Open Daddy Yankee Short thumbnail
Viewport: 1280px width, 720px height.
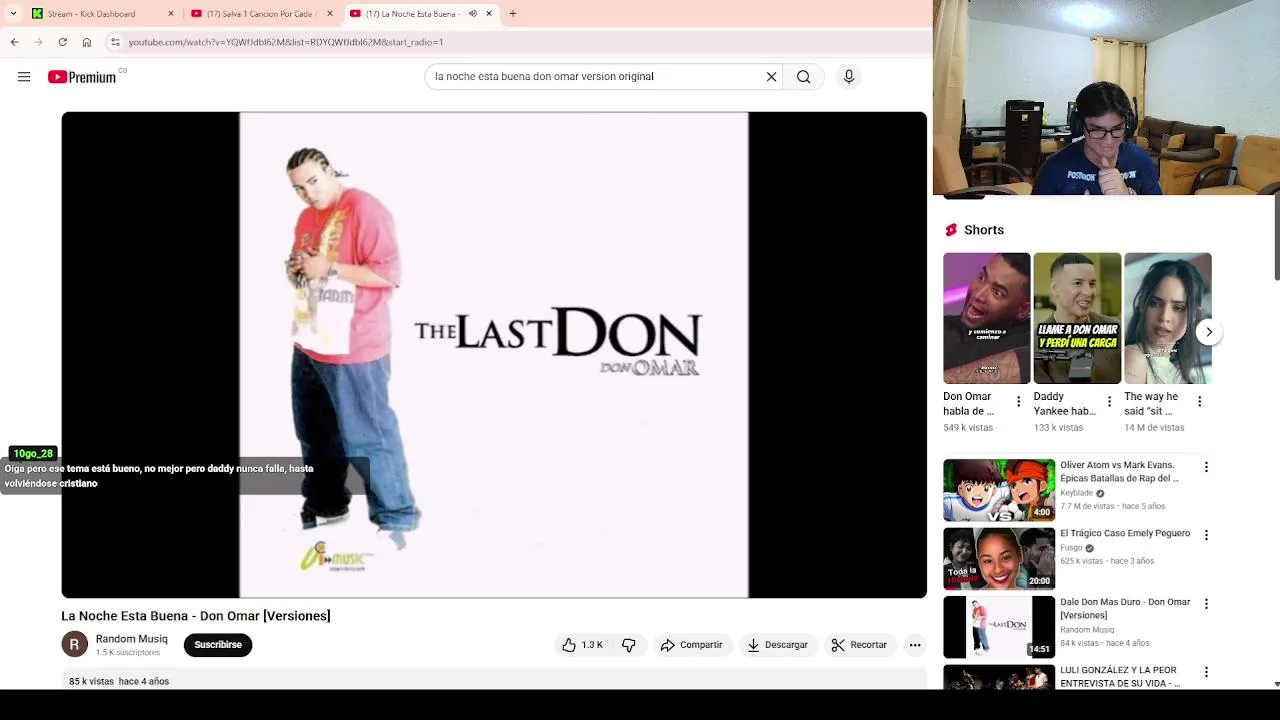tap(1077, 318)
